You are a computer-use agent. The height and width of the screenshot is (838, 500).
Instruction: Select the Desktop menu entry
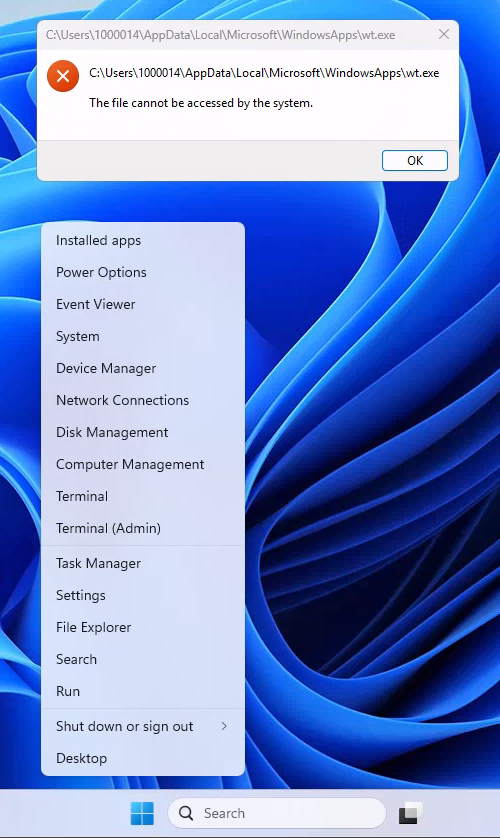click(x=143, y=759)
